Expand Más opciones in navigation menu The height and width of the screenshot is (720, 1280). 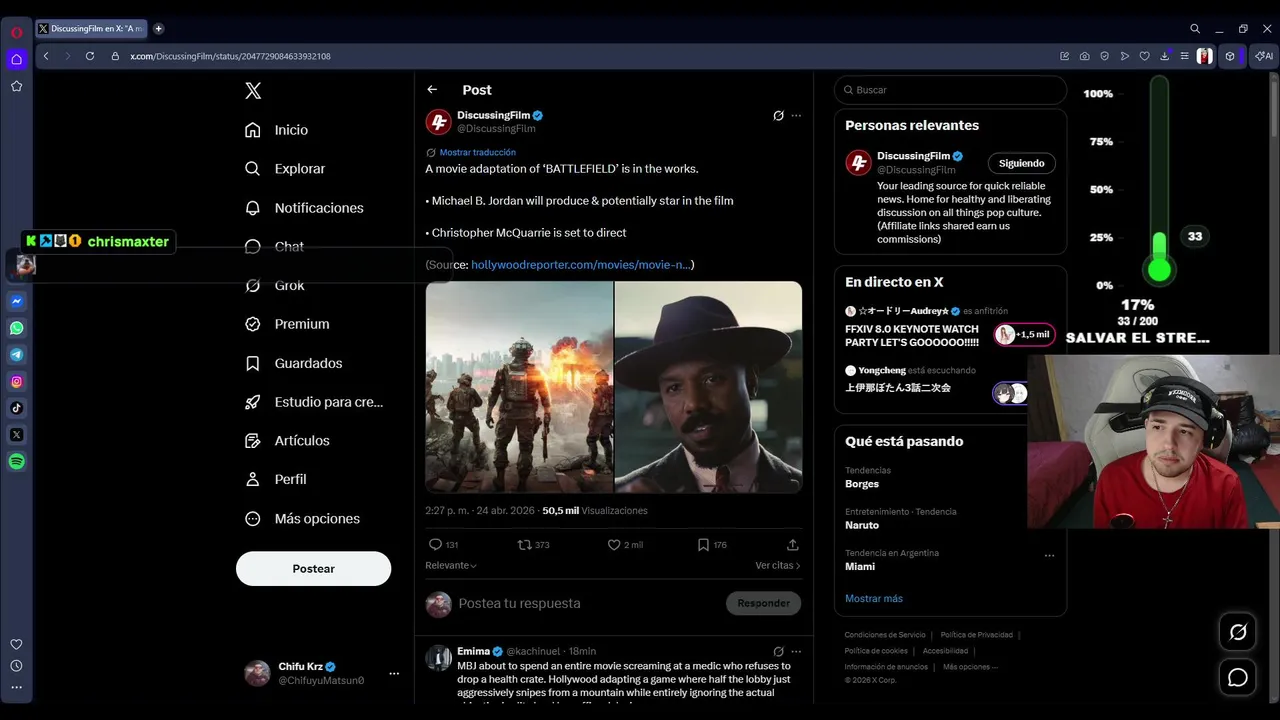[303, 518]
